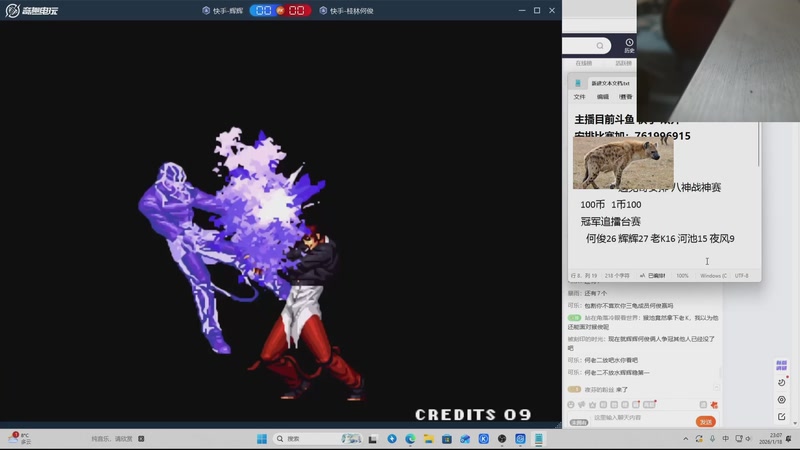This screenshot has width=800, height=450.
Task: Click the text 冠军追擂台赛 in Notepad
Action: 611,221
